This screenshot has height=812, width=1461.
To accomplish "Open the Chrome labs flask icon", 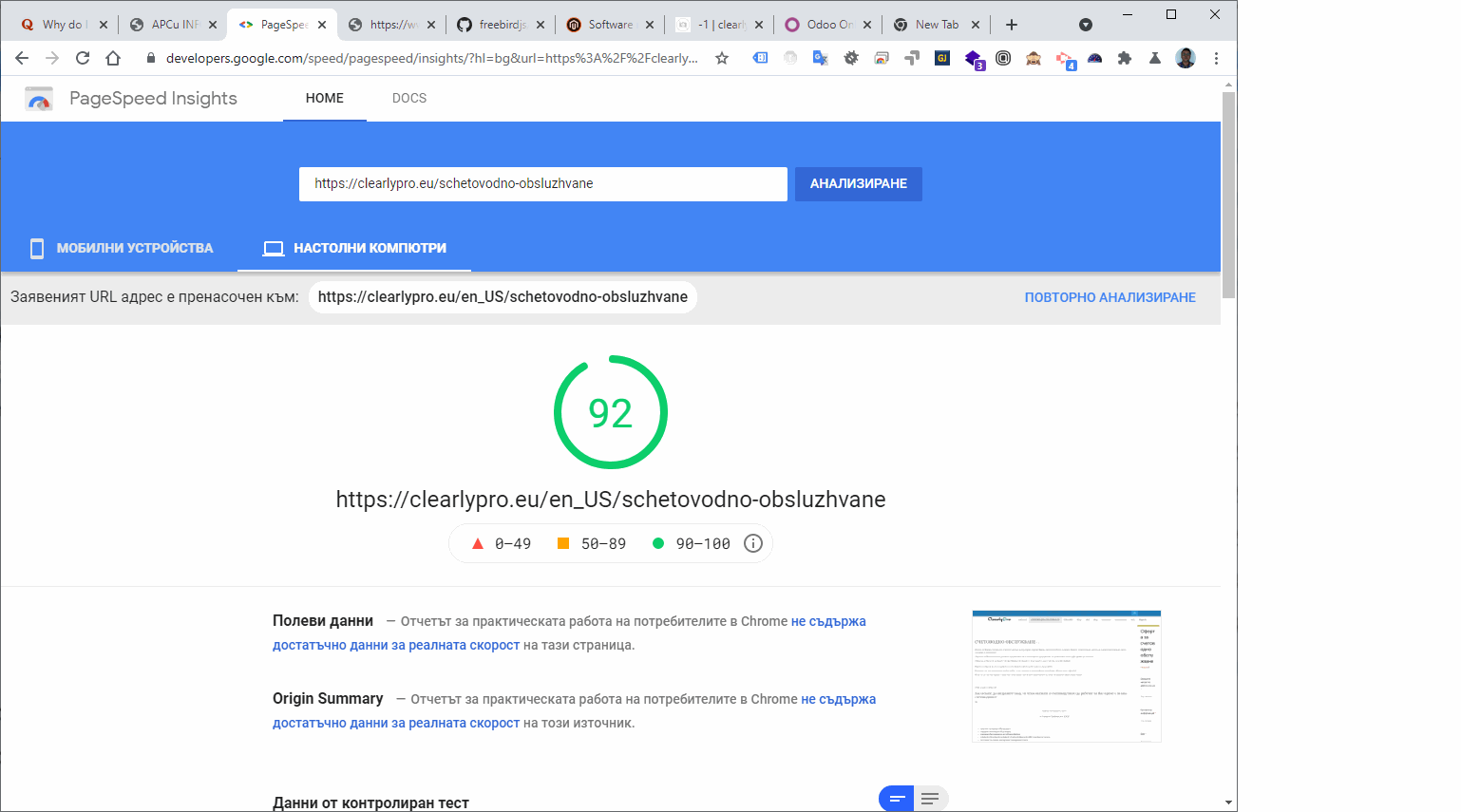I will point(1155,58).
